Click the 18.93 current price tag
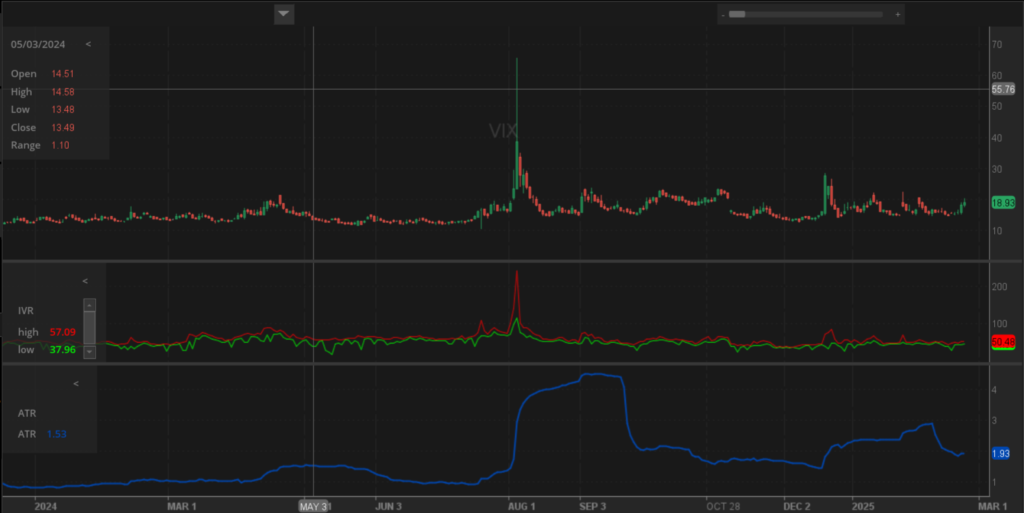Viewport: 1024px width, 513px height. coord(1003,203)
